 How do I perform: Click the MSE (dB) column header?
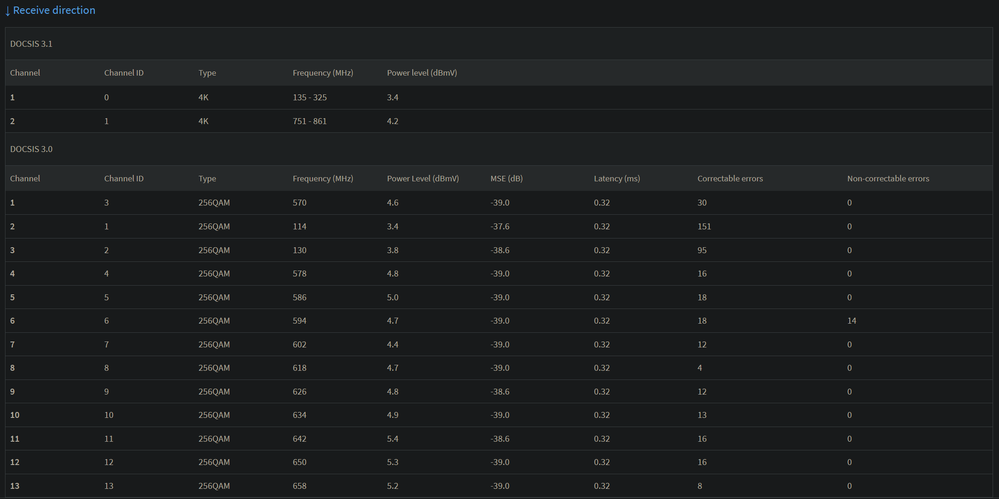coord(506,179)
